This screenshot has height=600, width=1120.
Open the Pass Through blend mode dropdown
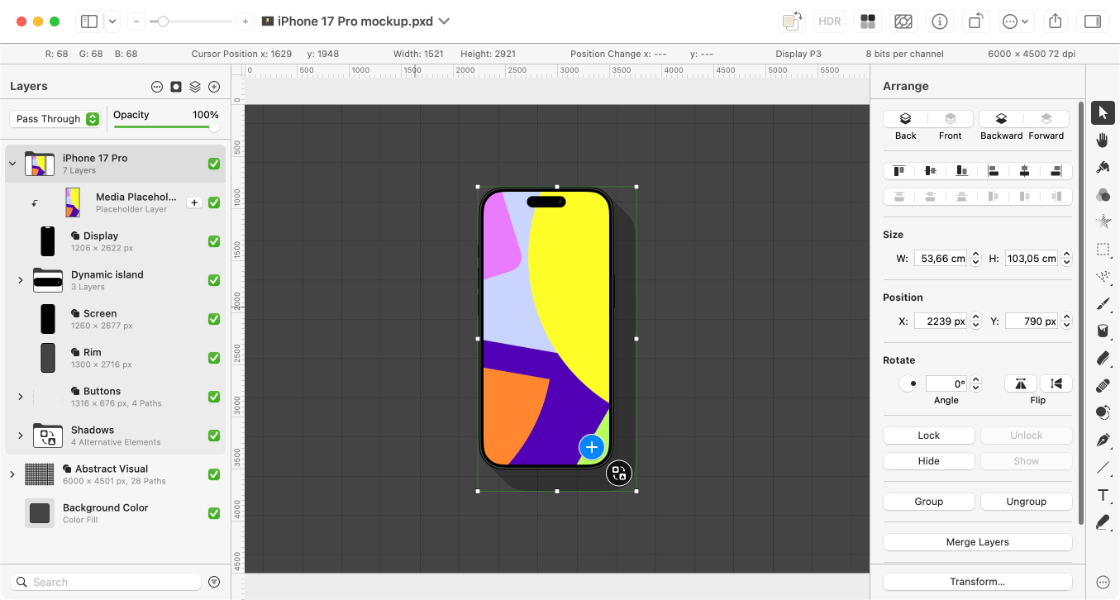tap(57, 119)
